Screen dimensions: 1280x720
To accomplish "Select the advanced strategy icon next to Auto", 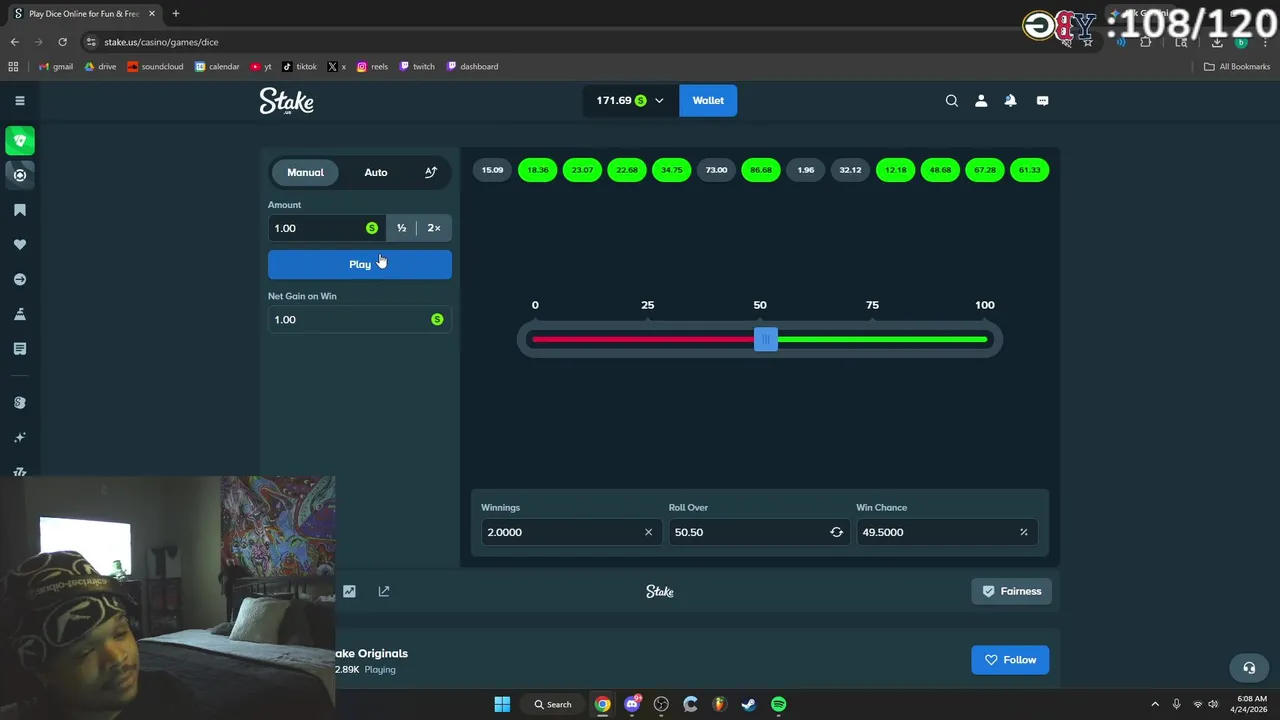I will click(x=431, y=172).
